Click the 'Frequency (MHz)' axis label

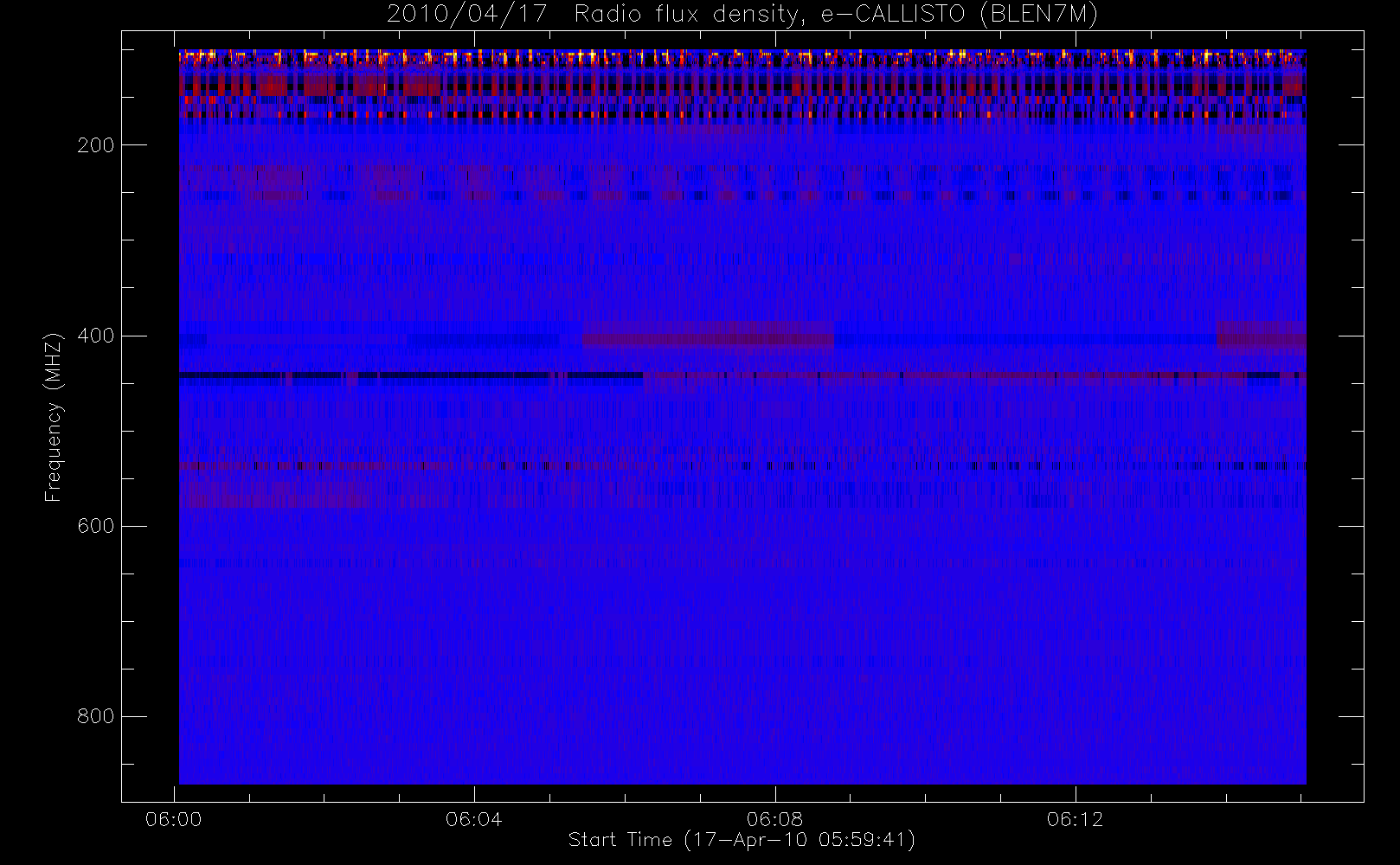[54, 417]
